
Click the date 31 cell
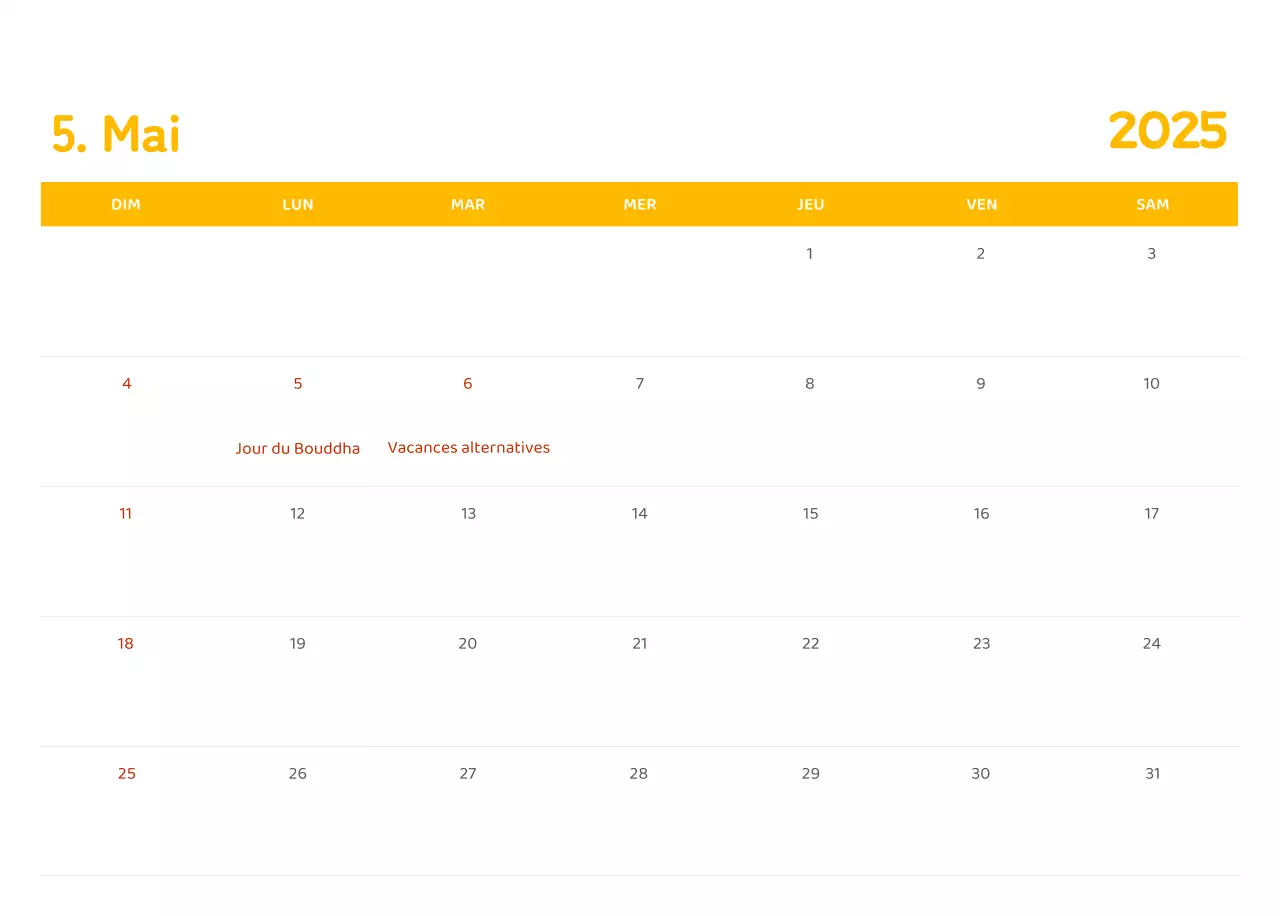click(1152, 773)
